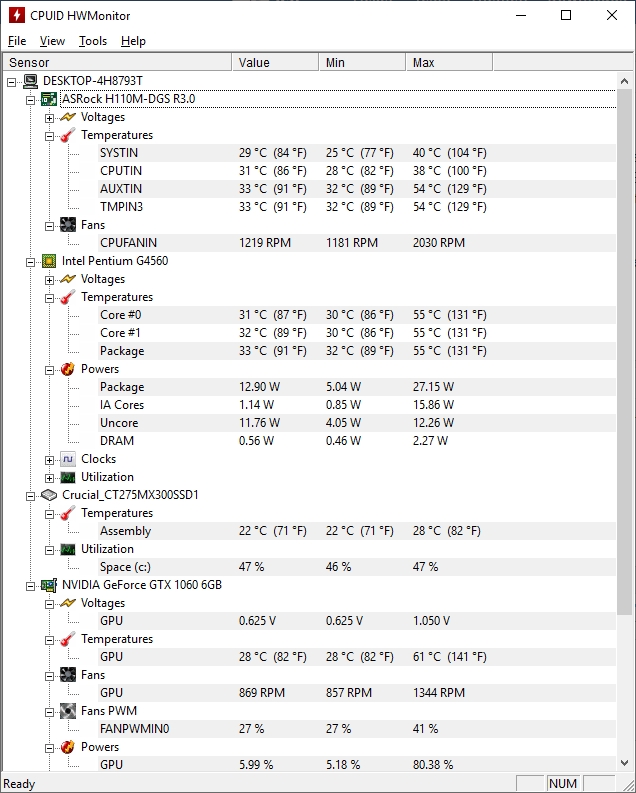Click the Clocks waveform icon under Intel Pentium
The image size is (636, 793).
[x=68, y=459]
